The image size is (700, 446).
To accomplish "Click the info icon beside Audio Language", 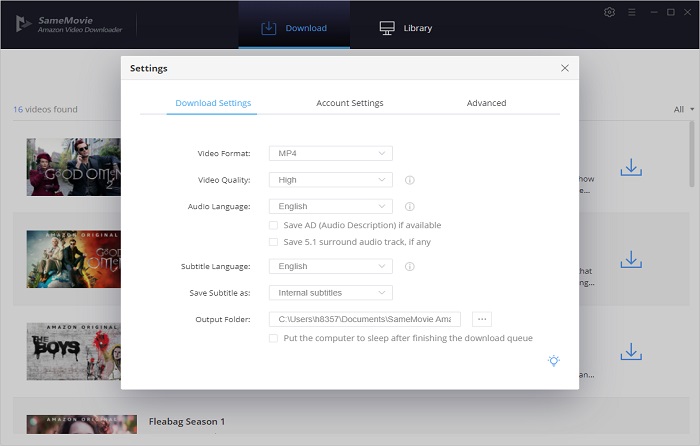I will (x=410, y=206).
